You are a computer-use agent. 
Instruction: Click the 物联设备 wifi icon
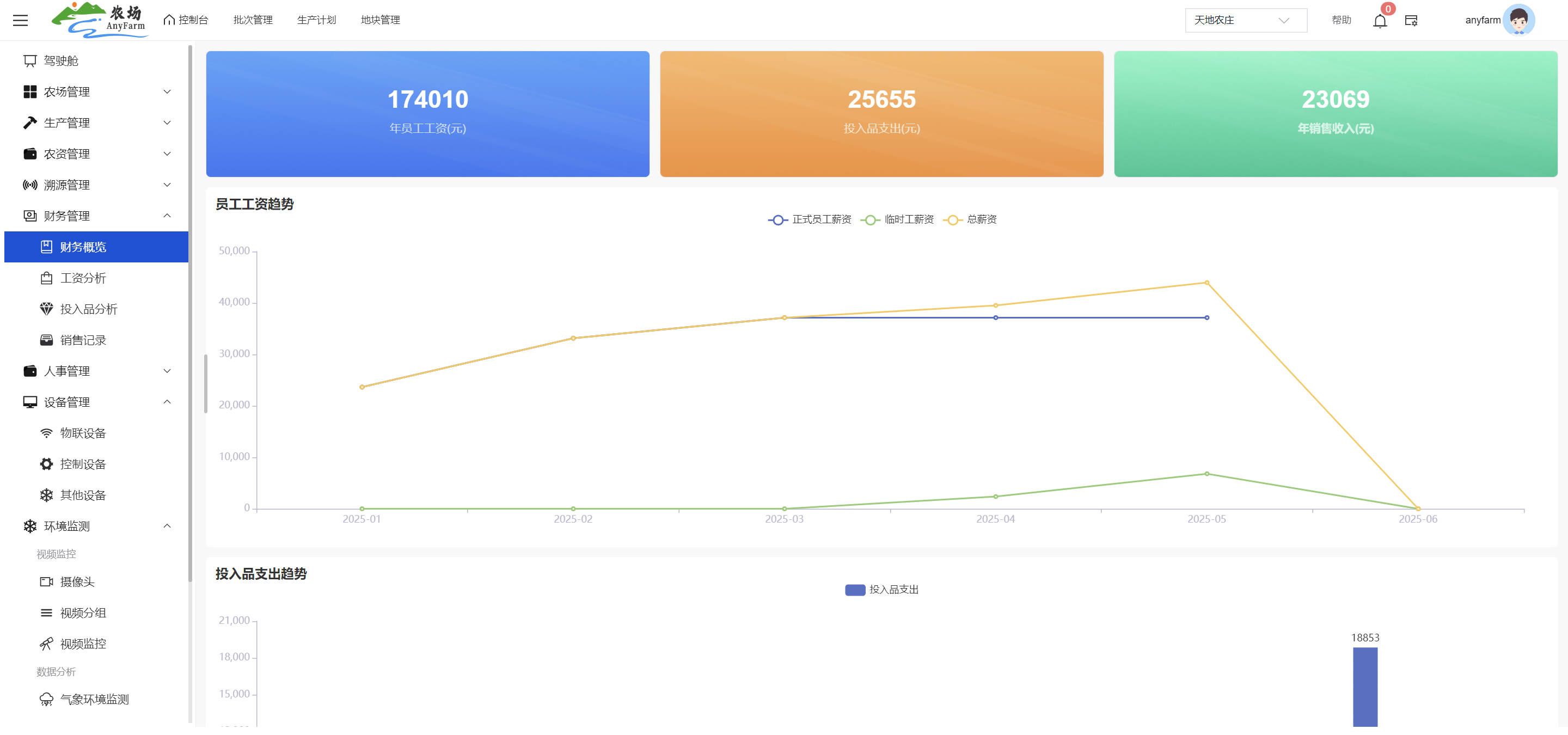[x=46, y=433]
